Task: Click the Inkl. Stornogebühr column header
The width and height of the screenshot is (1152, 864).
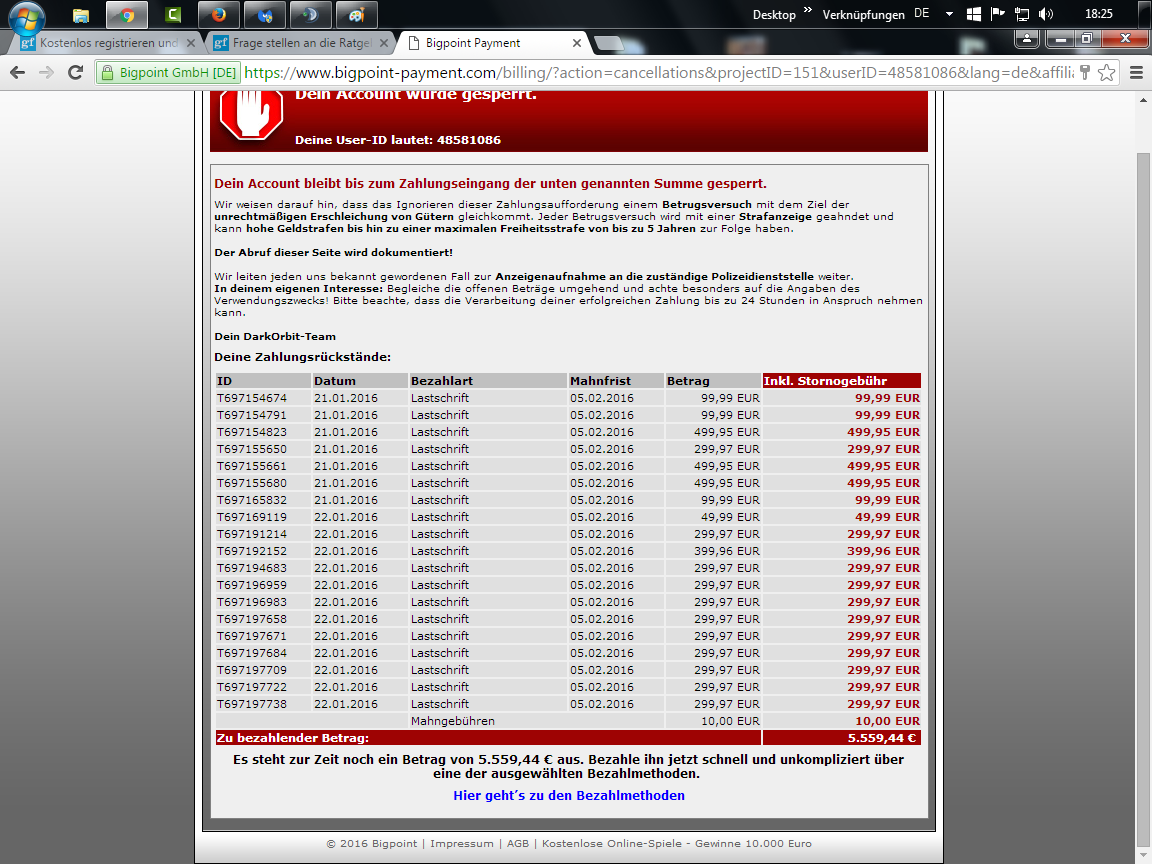Action: click(841, 381)
